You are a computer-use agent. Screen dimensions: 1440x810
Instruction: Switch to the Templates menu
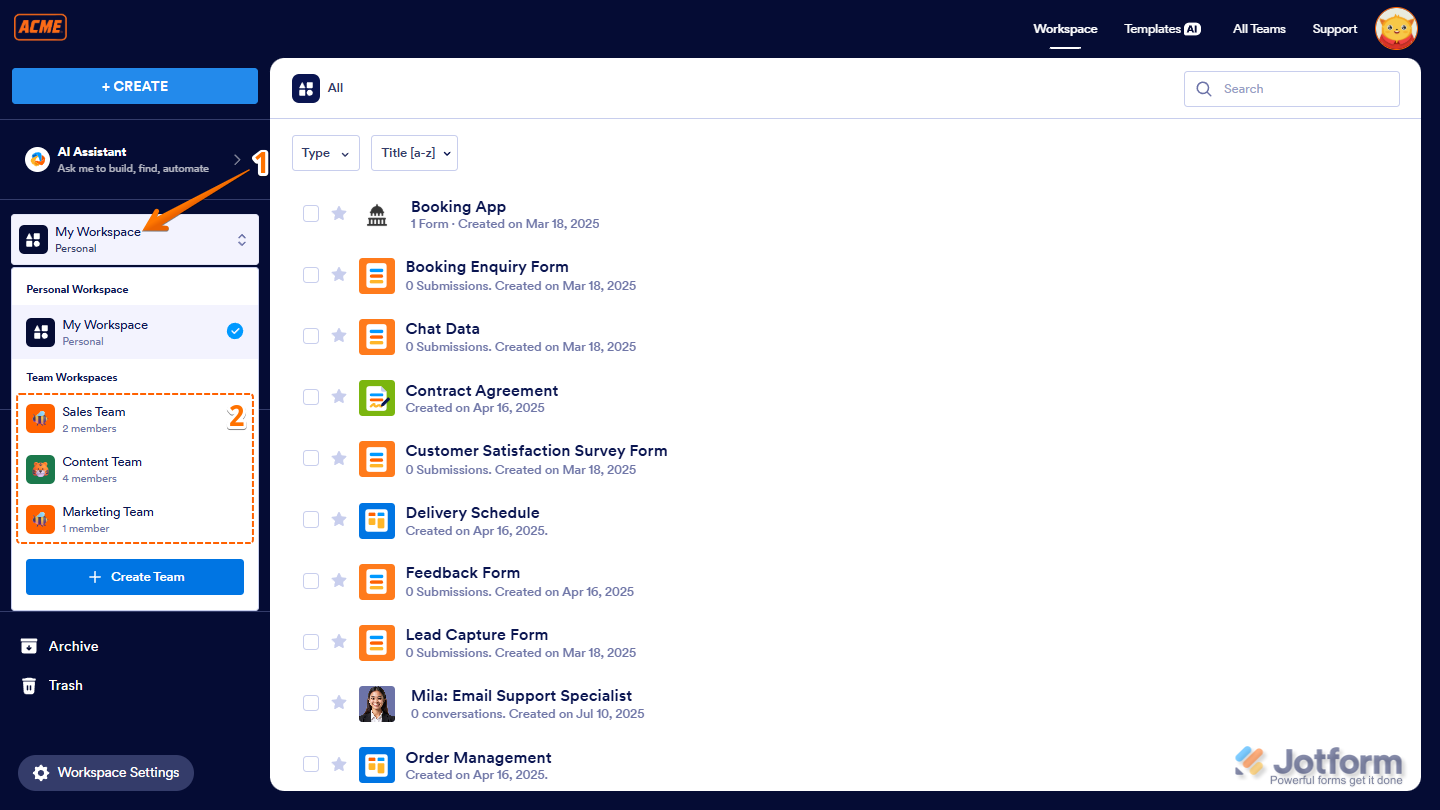pos(1162,29)
